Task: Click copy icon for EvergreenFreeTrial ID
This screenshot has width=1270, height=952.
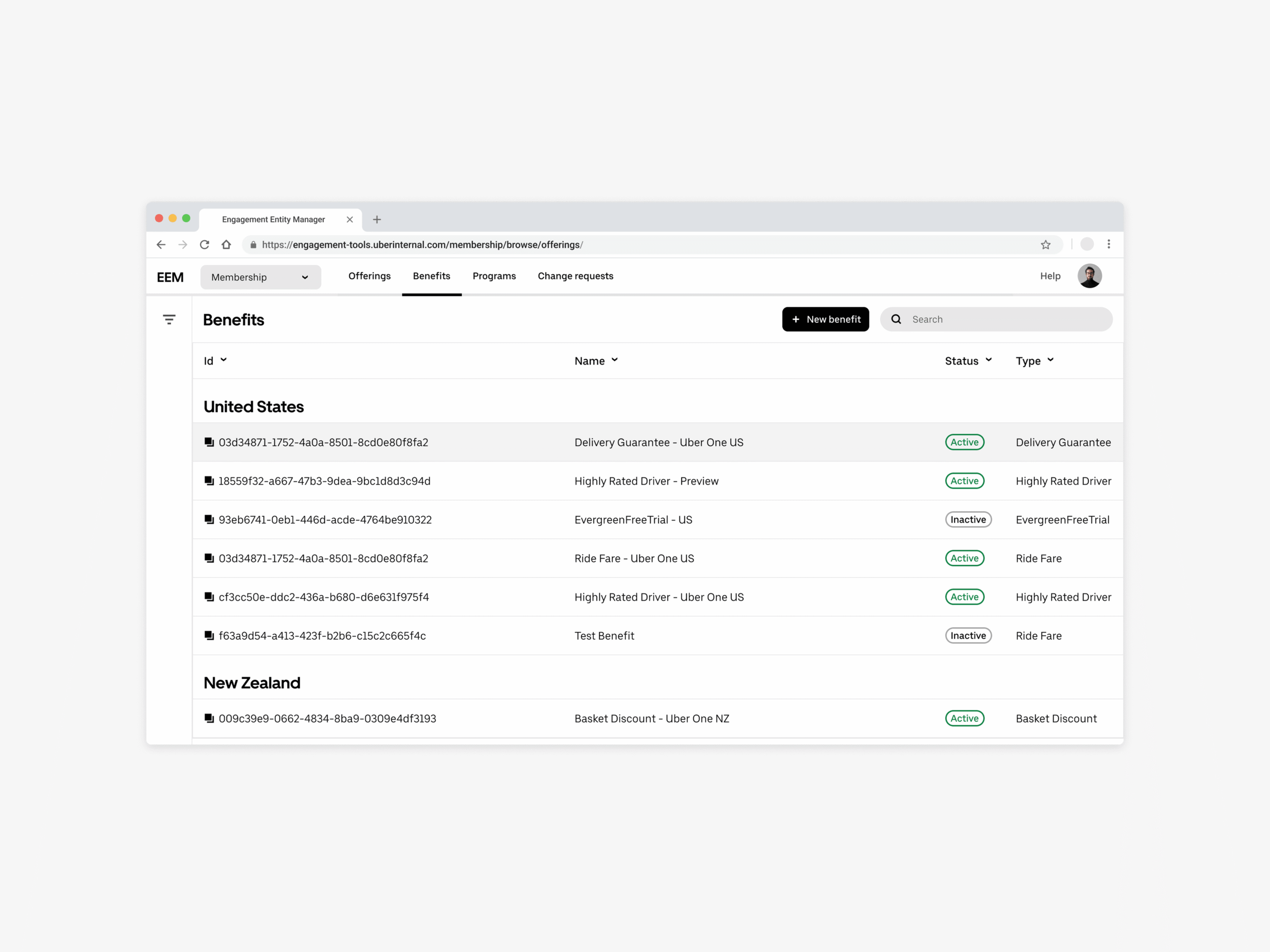Action: (x=209, y=520)
